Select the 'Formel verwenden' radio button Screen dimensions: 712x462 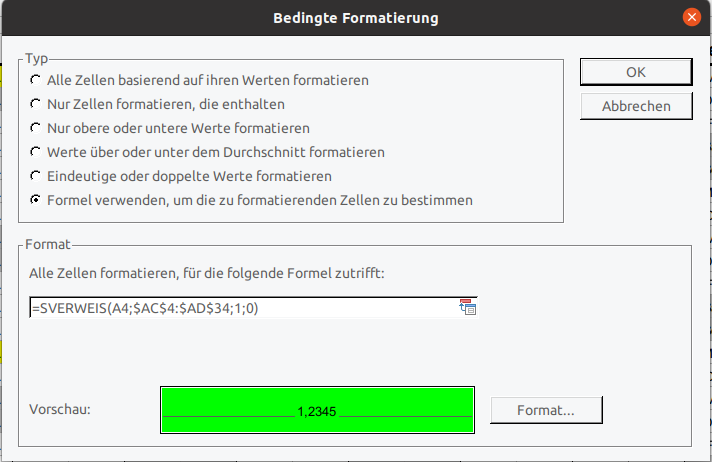pos(37,200)
